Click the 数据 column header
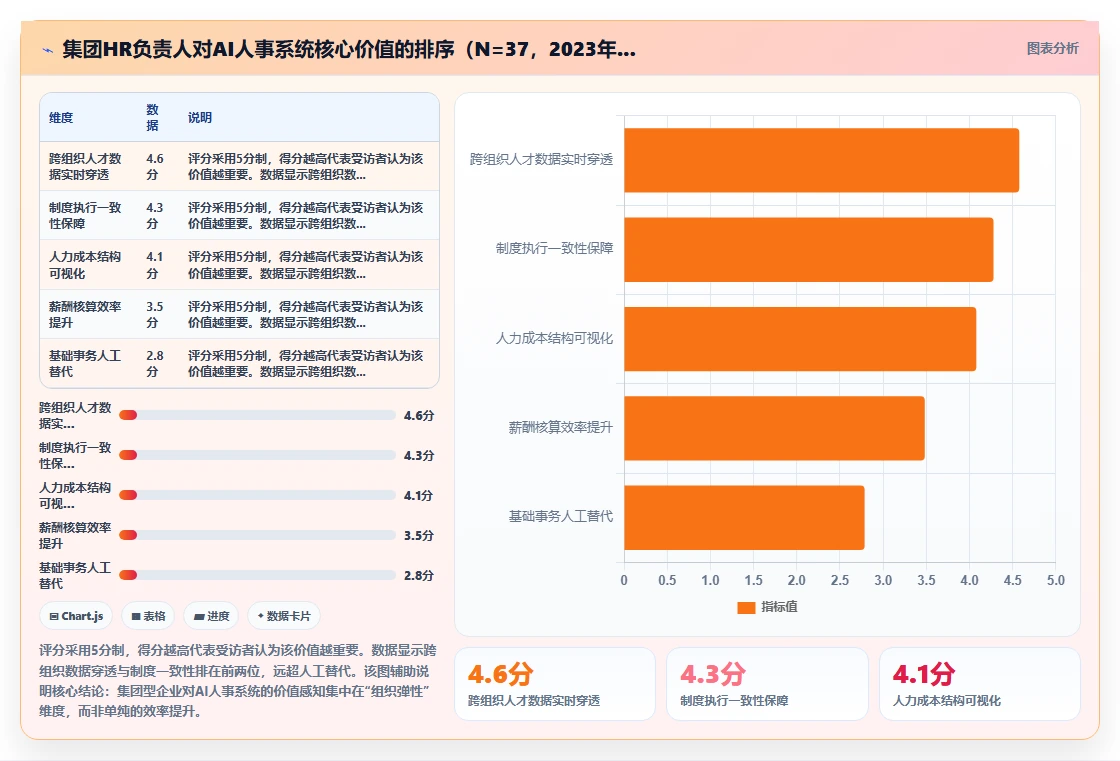Screen dimensions: 1120x761 point(158,117)
